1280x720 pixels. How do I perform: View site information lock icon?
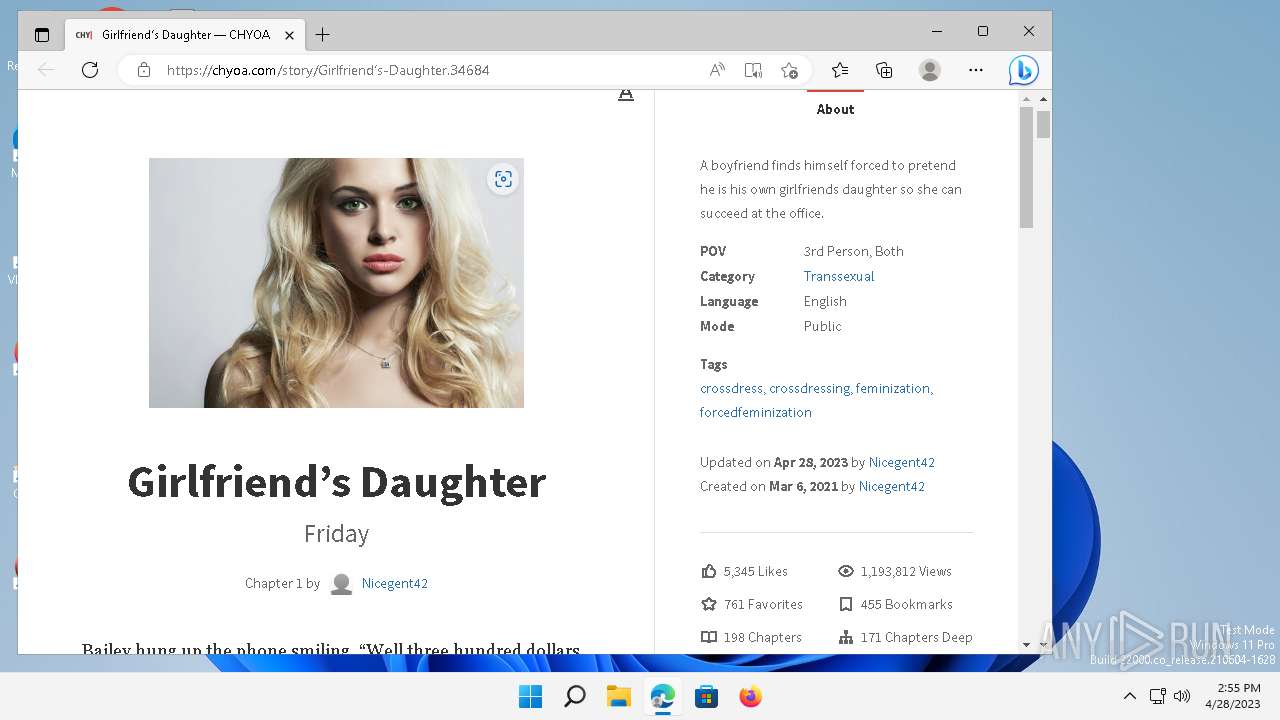[x=144, y=70]
